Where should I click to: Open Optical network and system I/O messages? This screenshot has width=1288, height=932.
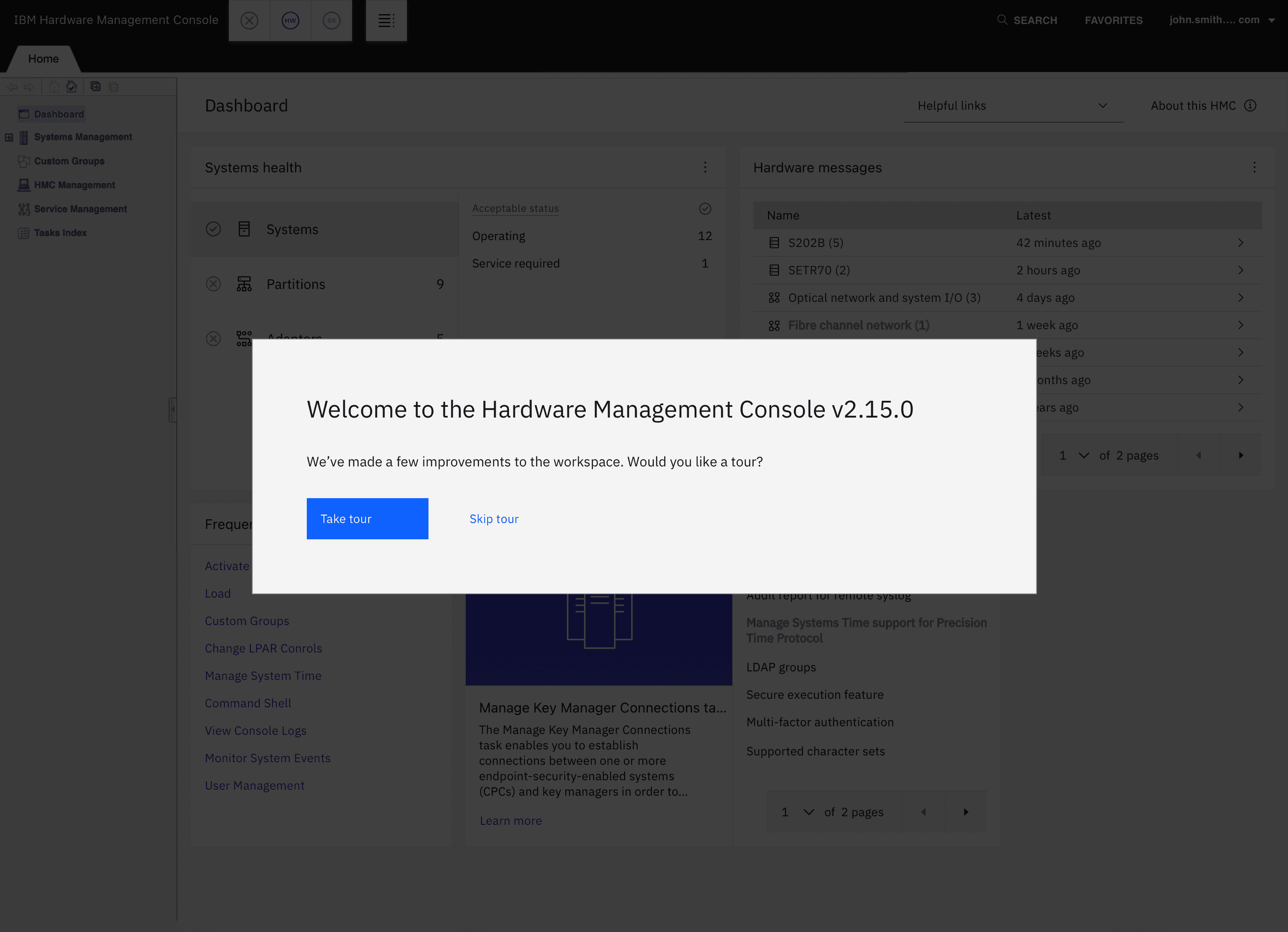(1007, 297)
